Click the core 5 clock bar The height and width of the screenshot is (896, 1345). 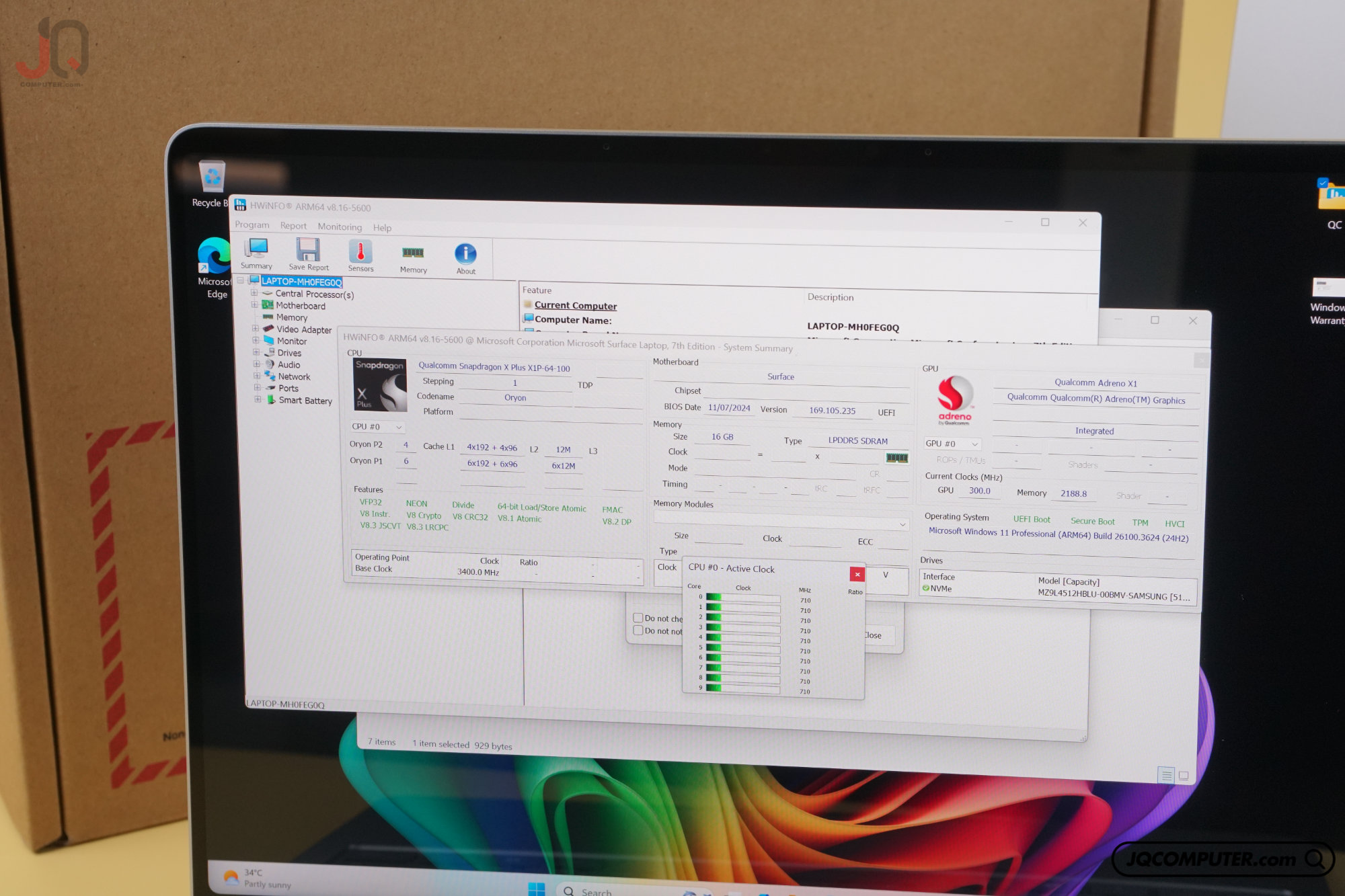(x=743, y=648)
